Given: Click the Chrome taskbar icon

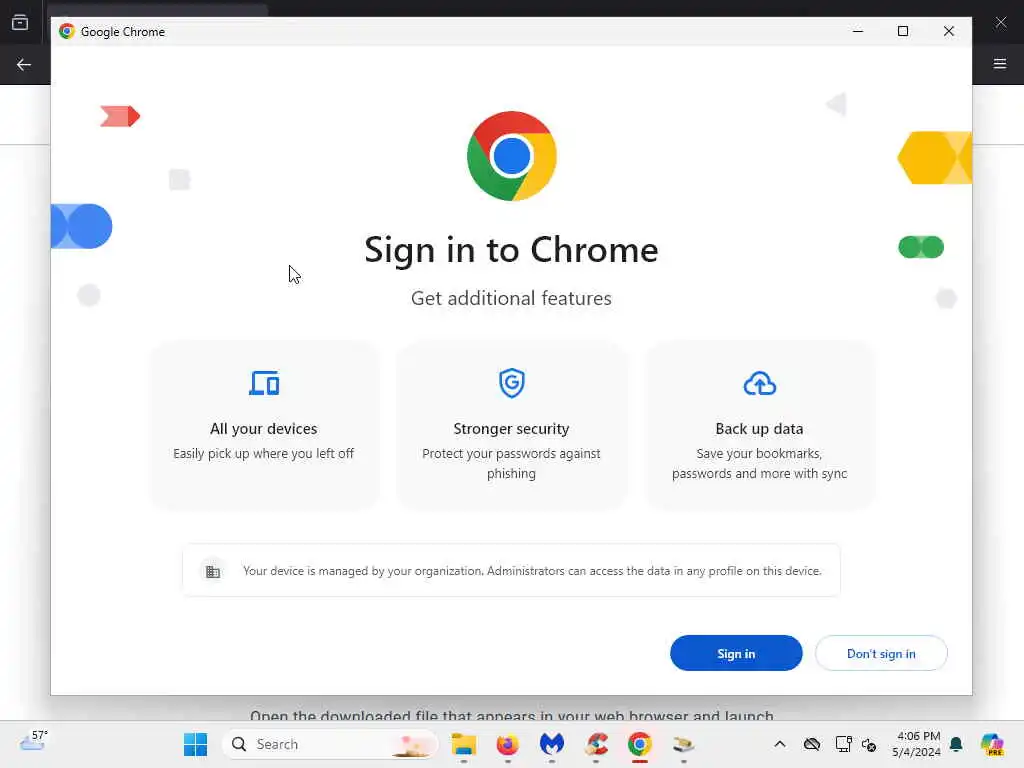Looking at the screenshot, I should (x=640, y=744).
